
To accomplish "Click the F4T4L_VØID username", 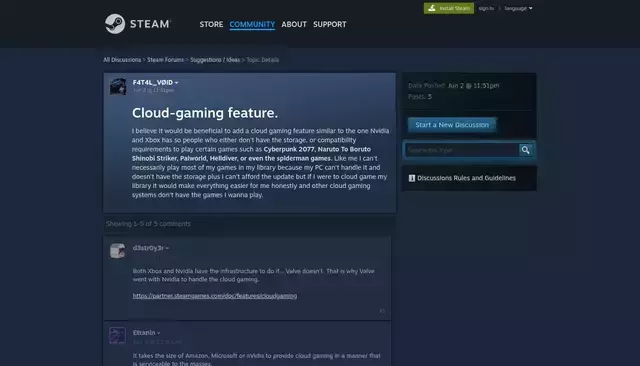I will pyautogui.click(x=152, y=82).
